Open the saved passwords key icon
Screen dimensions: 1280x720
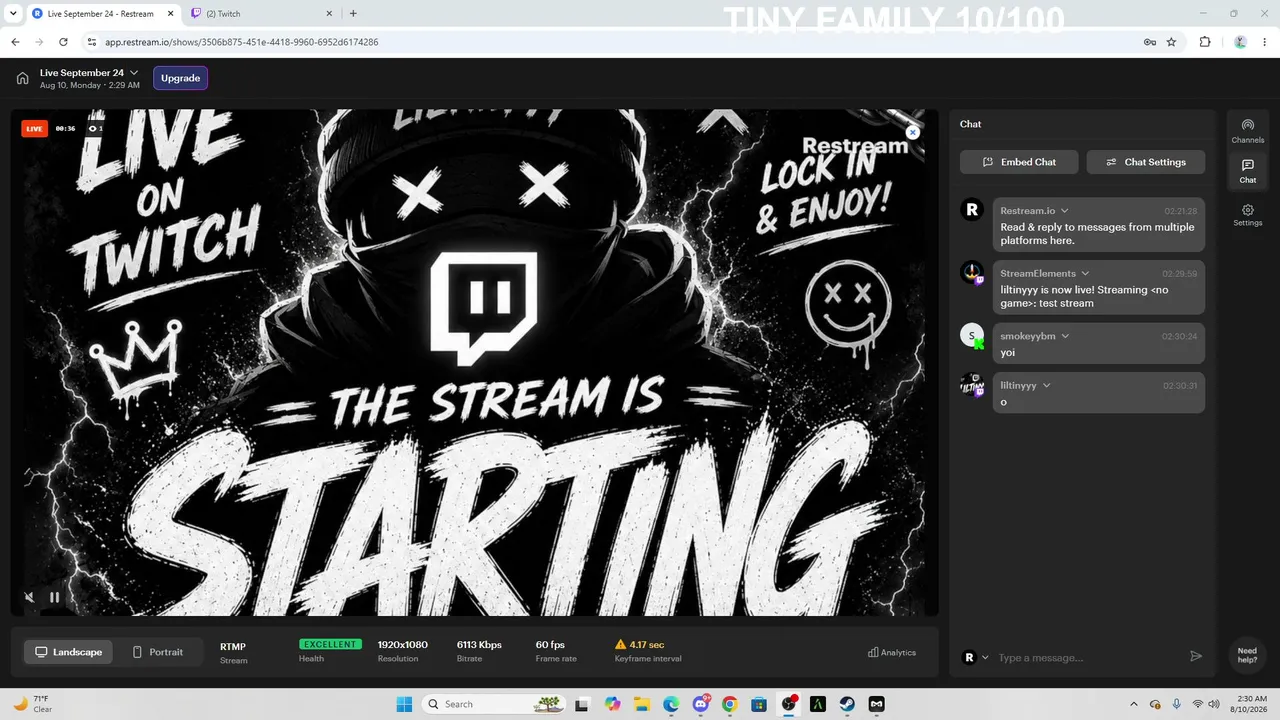point(1150,42)
